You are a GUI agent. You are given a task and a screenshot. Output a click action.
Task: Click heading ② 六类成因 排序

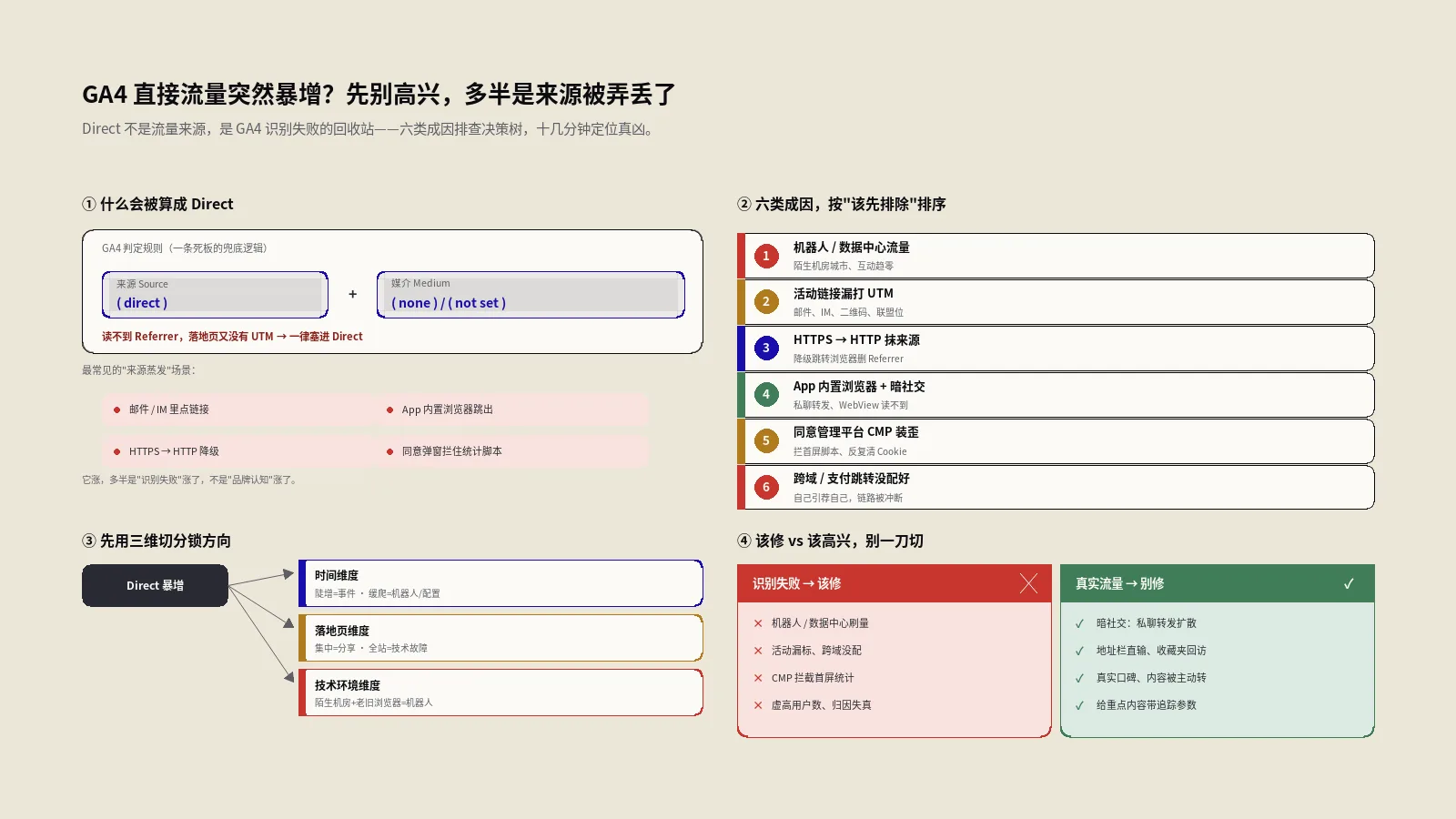click(x=842, y=204)
